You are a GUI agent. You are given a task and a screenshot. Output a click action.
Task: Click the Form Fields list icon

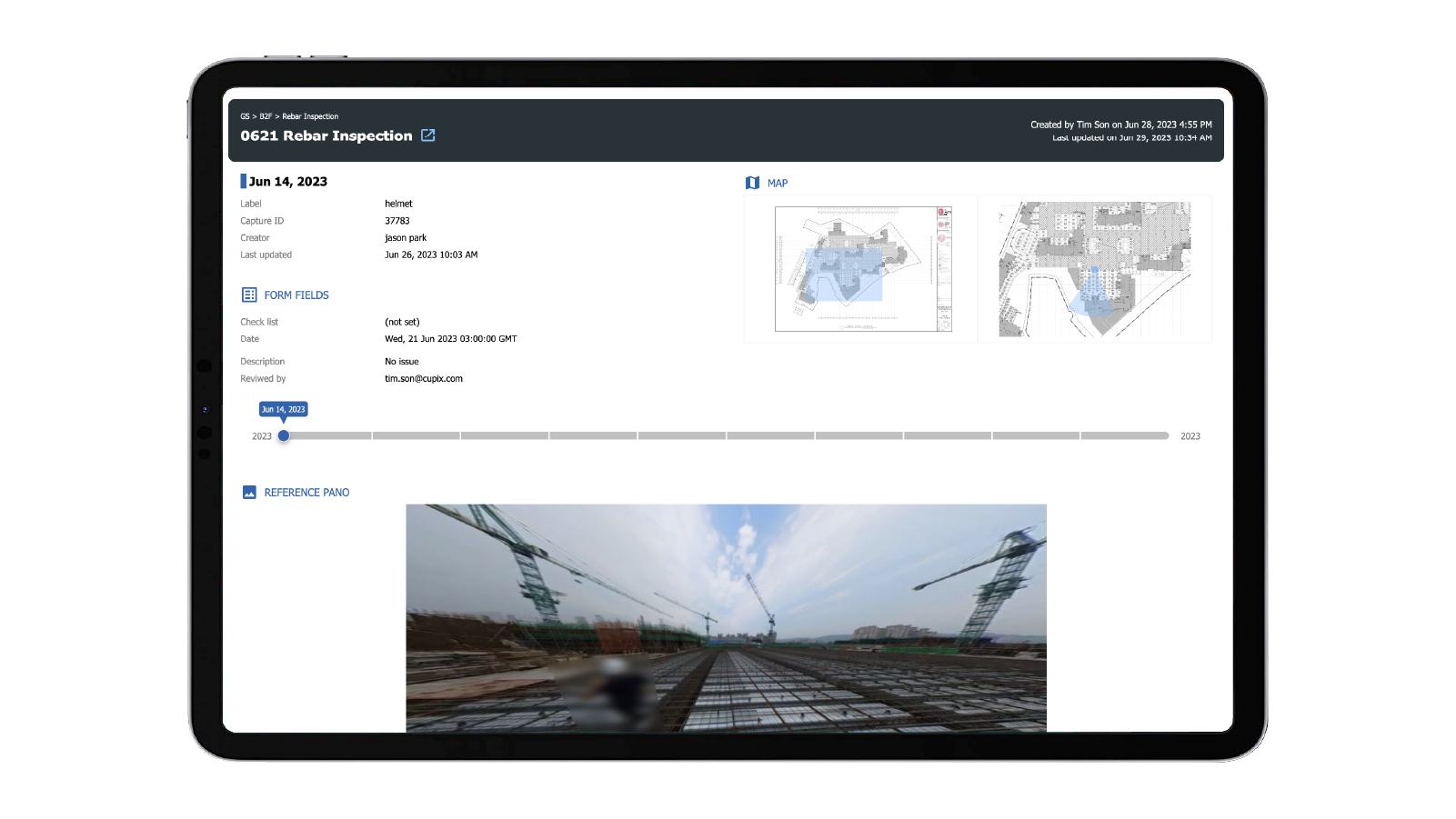coord(249,295)
